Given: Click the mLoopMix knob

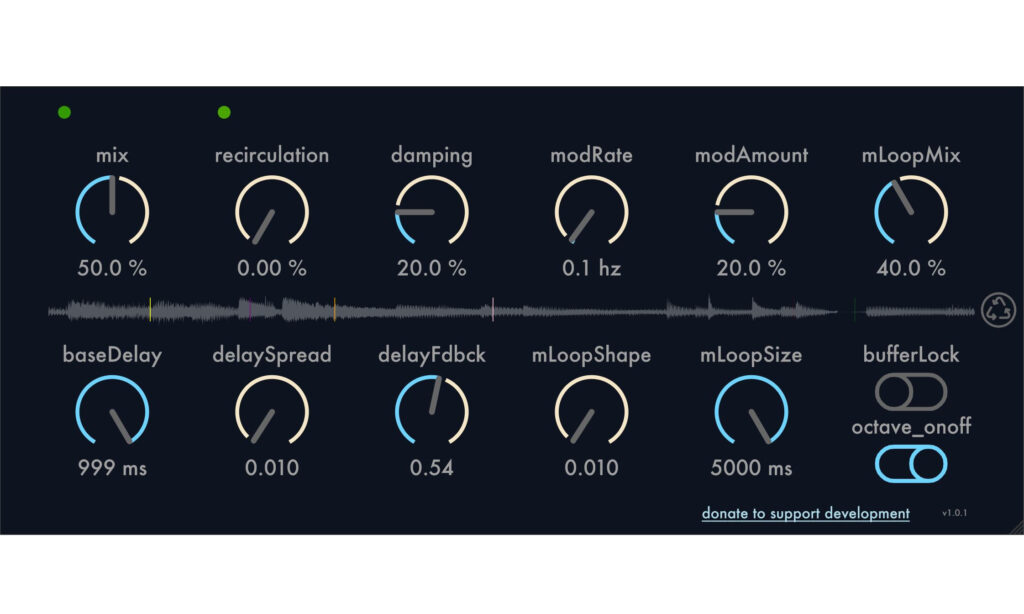Looking at the screenshot, I should (911, 211).
